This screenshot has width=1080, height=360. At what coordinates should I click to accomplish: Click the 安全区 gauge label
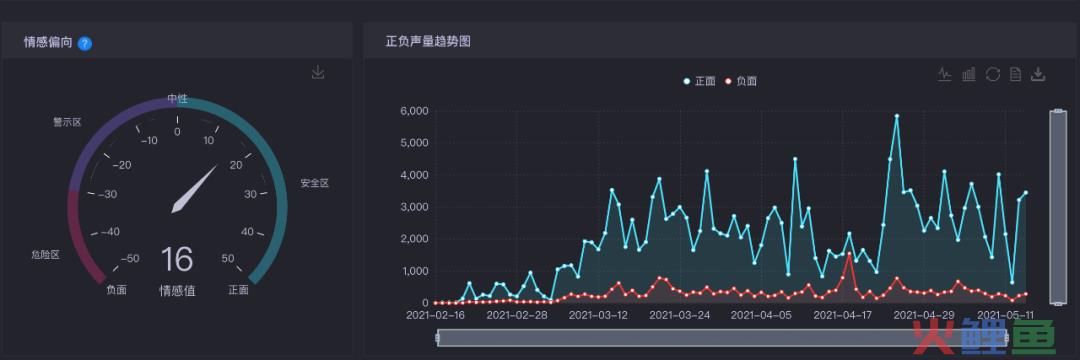point(315,183)
